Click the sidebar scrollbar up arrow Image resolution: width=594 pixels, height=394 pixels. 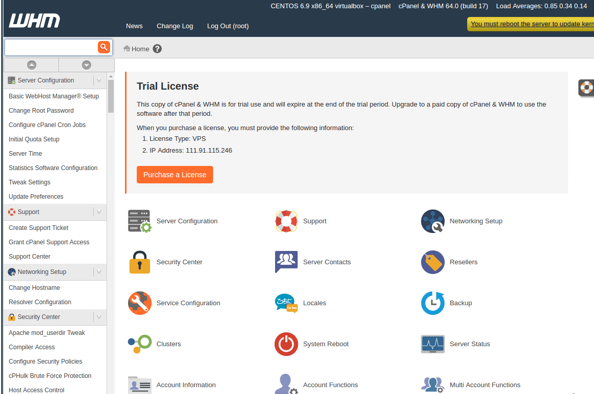click(111, 77)
